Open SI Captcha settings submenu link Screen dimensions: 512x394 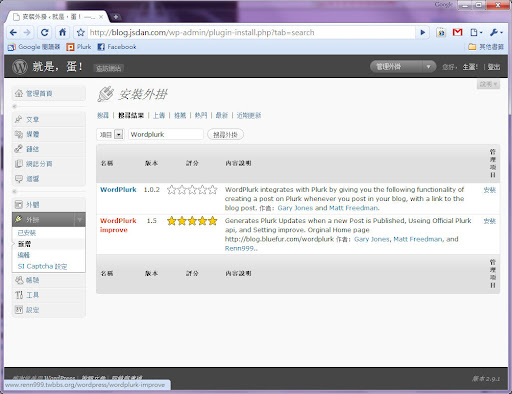pyautogui.click(x=42, y=266)
